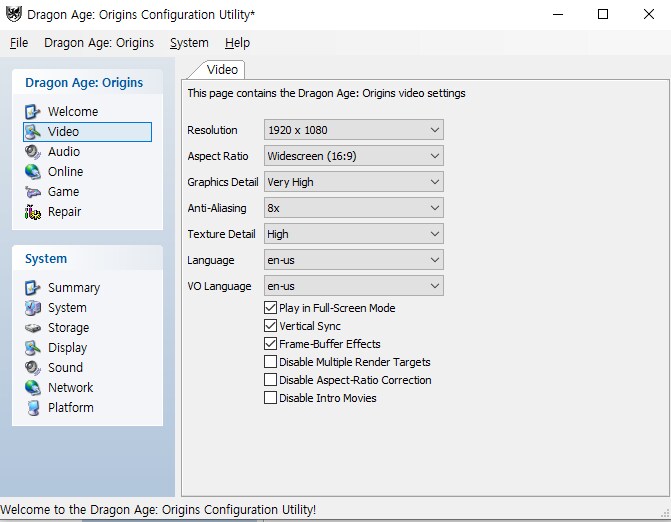Select the Game controller icon
Viewport: 671px width, 522px height.
pyautogui.click(x=33, y=192)
